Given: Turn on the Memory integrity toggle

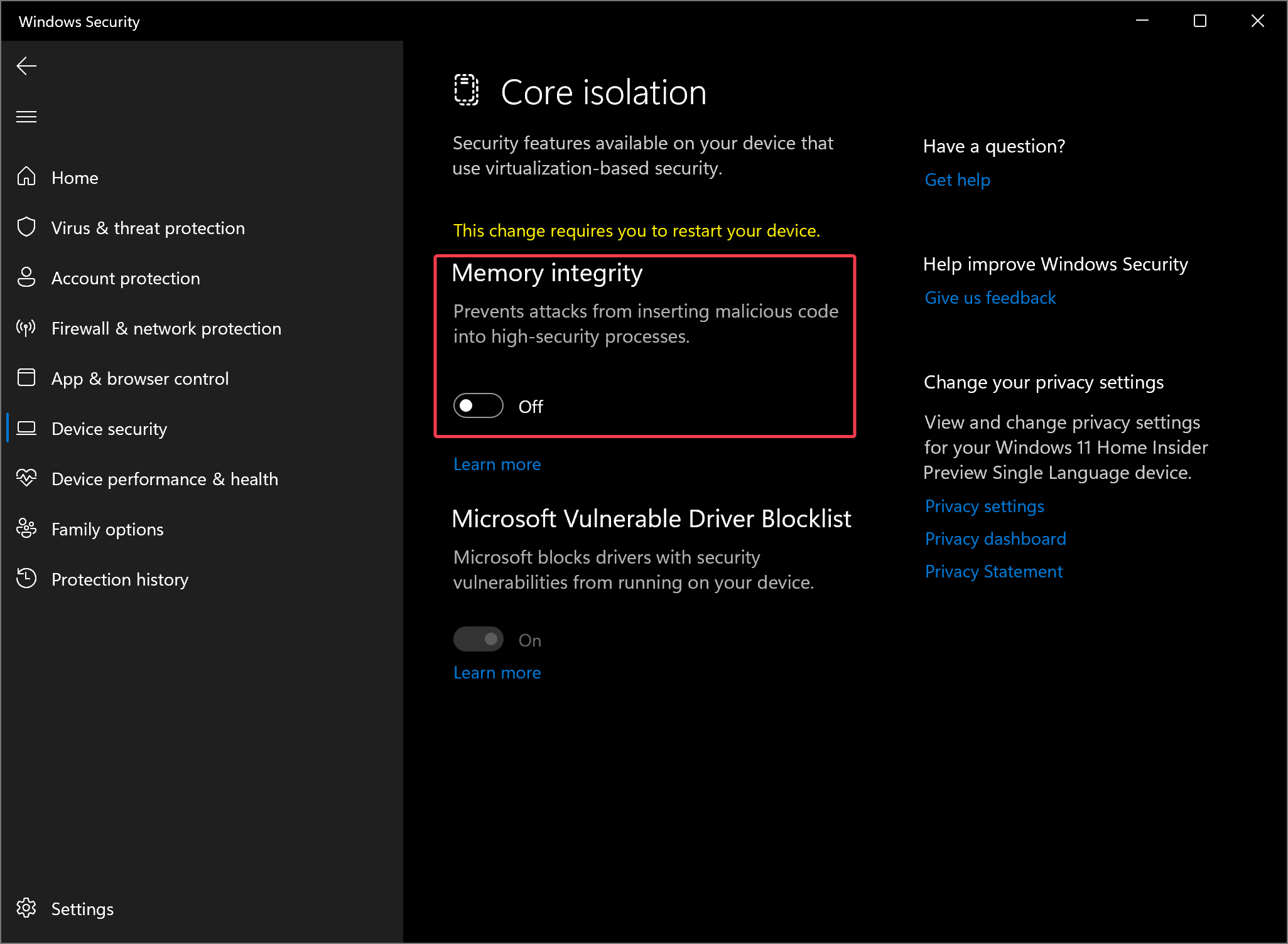Looking at the screenshot, I should [x=479, y=405].
